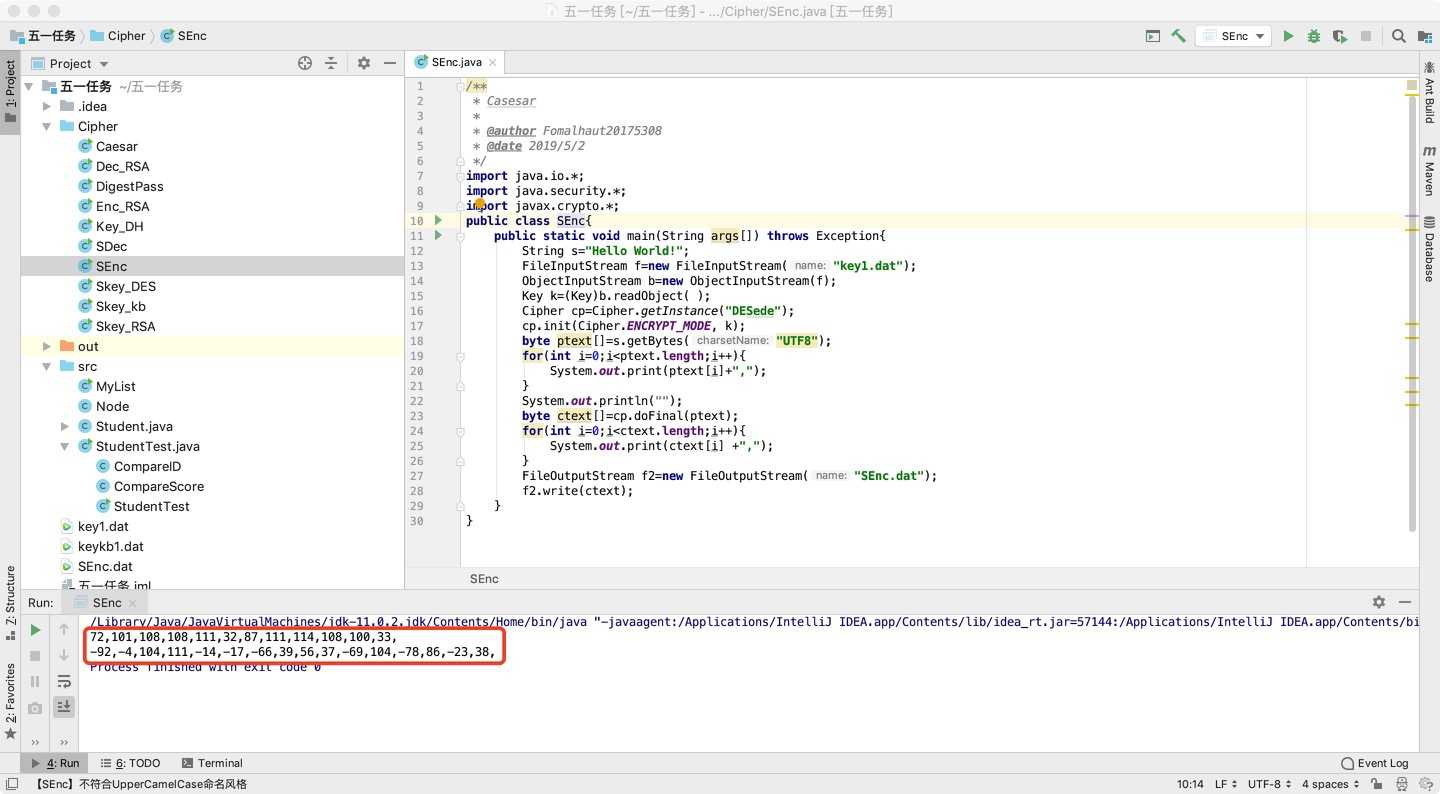Dump threads camera icon in Run panel
Viewport: 1440px width, 794px height.
click(x=35, y=708)
